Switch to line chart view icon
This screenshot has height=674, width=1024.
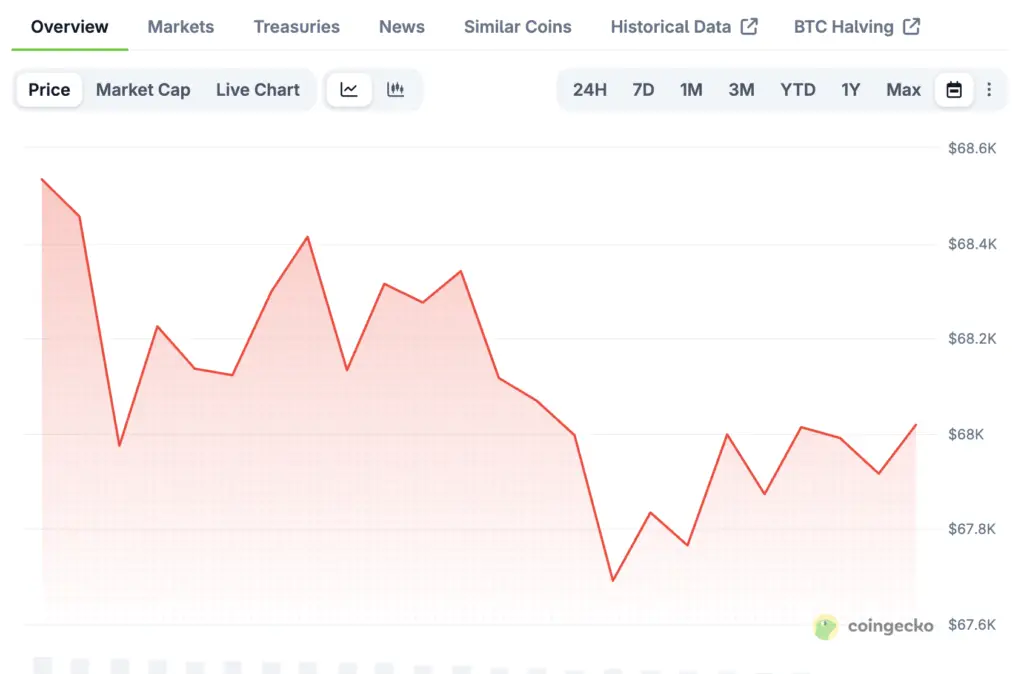click(349, 90)
